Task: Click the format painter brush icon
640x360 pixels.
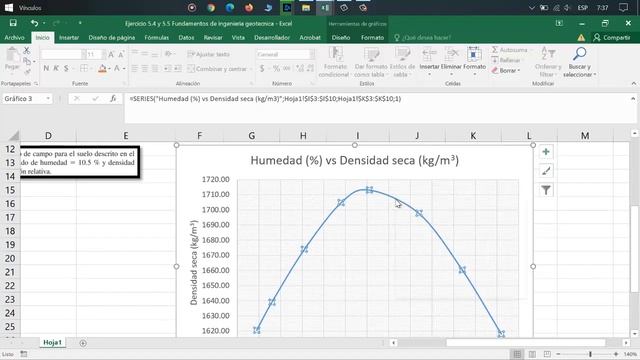Action: pos(27,72)
